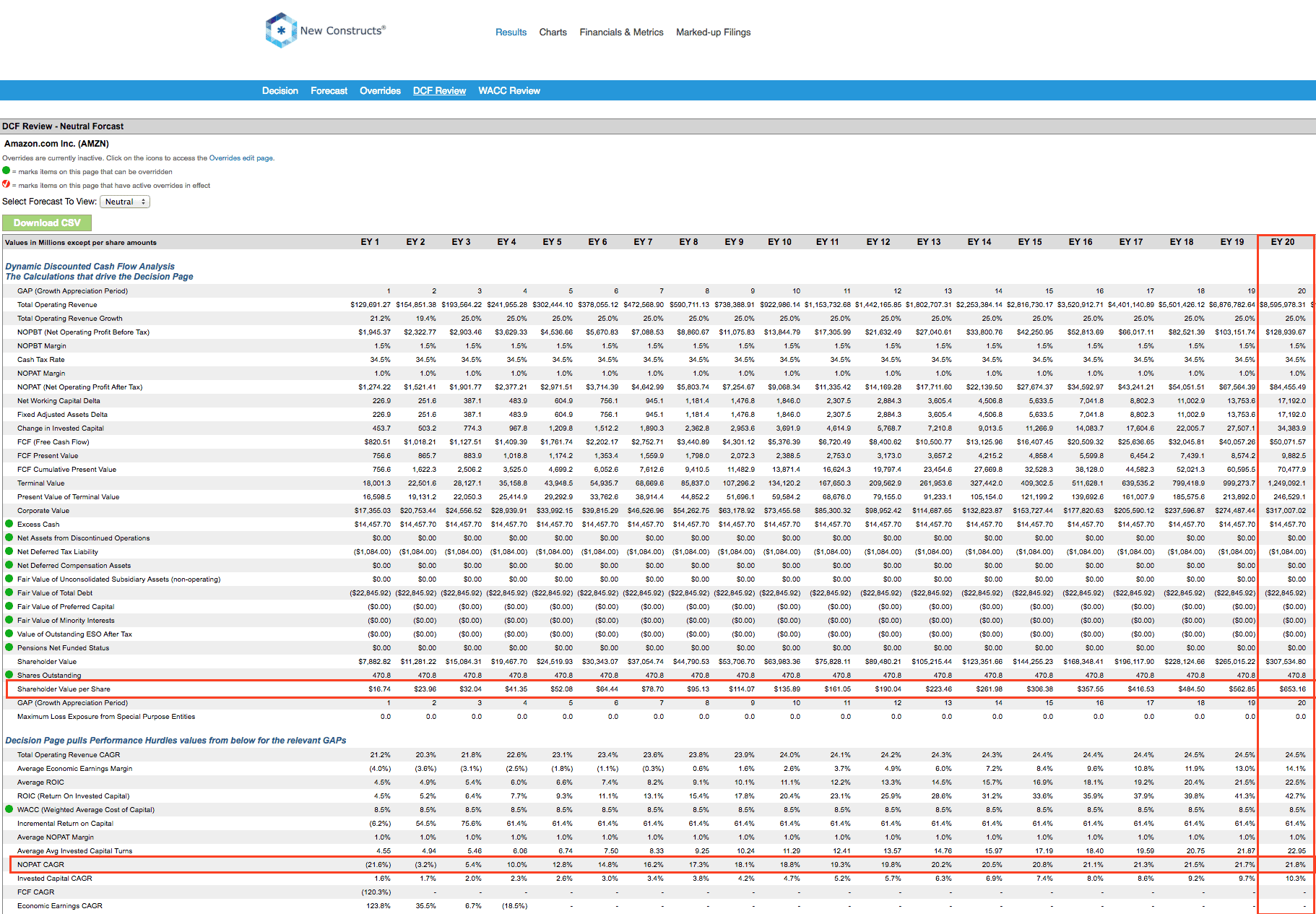This screenshot has height=914, width=1316.
Task: Click the Cash Tax Rate row label
Action: click(x=40, y=359)
